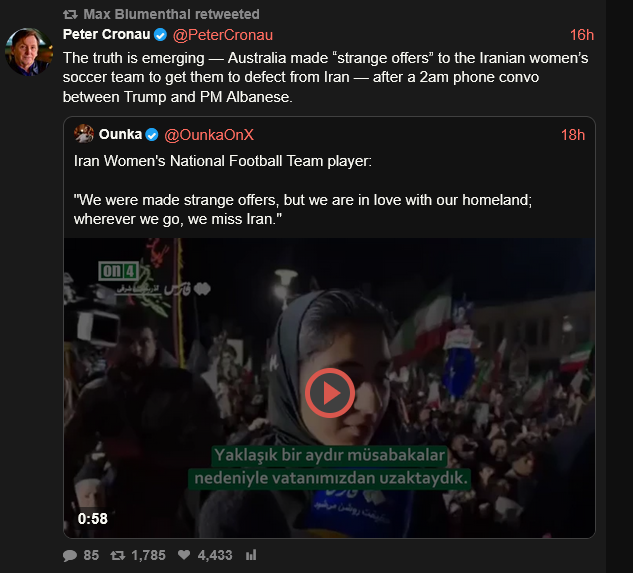Click the Peter Cronau display name
633x573 pixels.
tap(105, 35)
